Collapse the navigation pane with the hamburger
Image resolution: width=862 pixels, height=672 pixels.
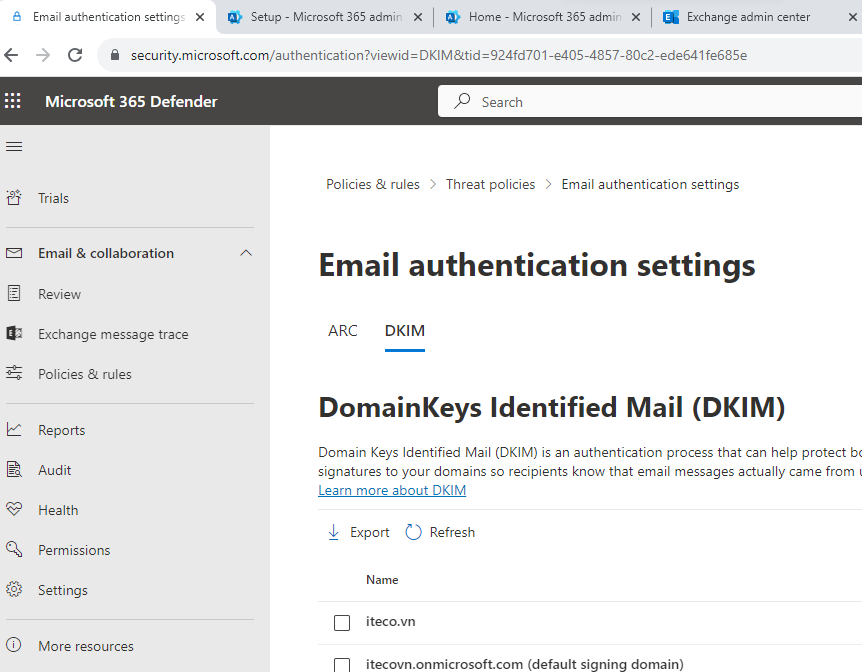(14, 145)
